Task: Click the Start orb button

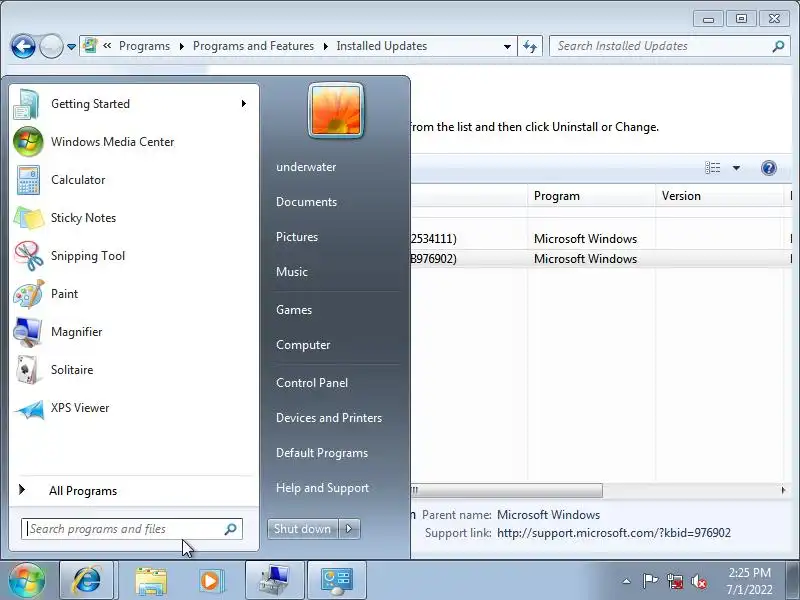Action: click(x=27, y=581)
